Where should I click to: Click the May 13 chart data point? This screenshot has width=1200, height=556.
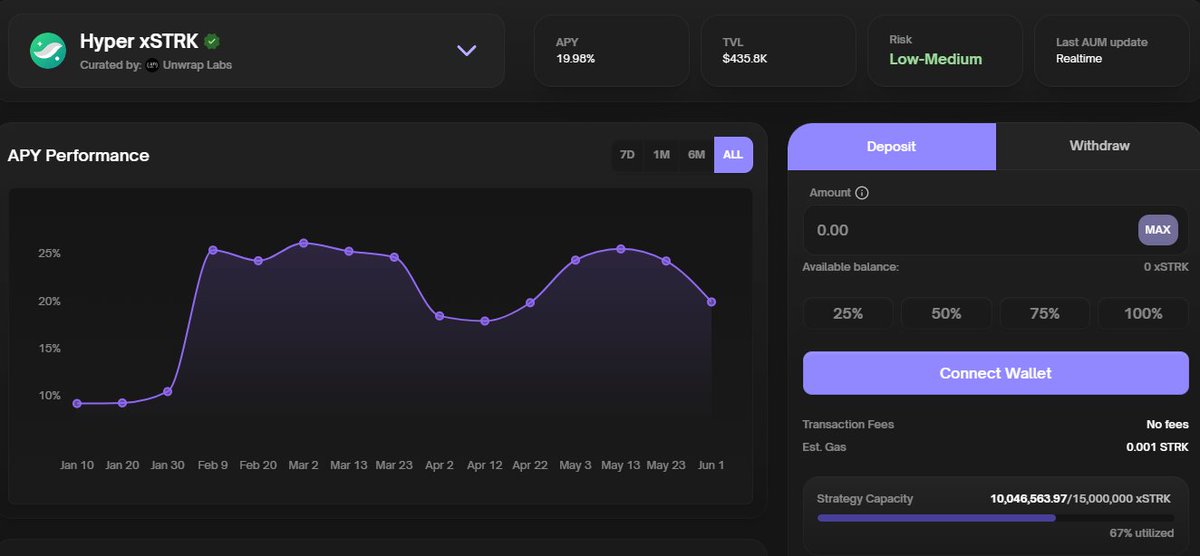(x=621, y=249)
